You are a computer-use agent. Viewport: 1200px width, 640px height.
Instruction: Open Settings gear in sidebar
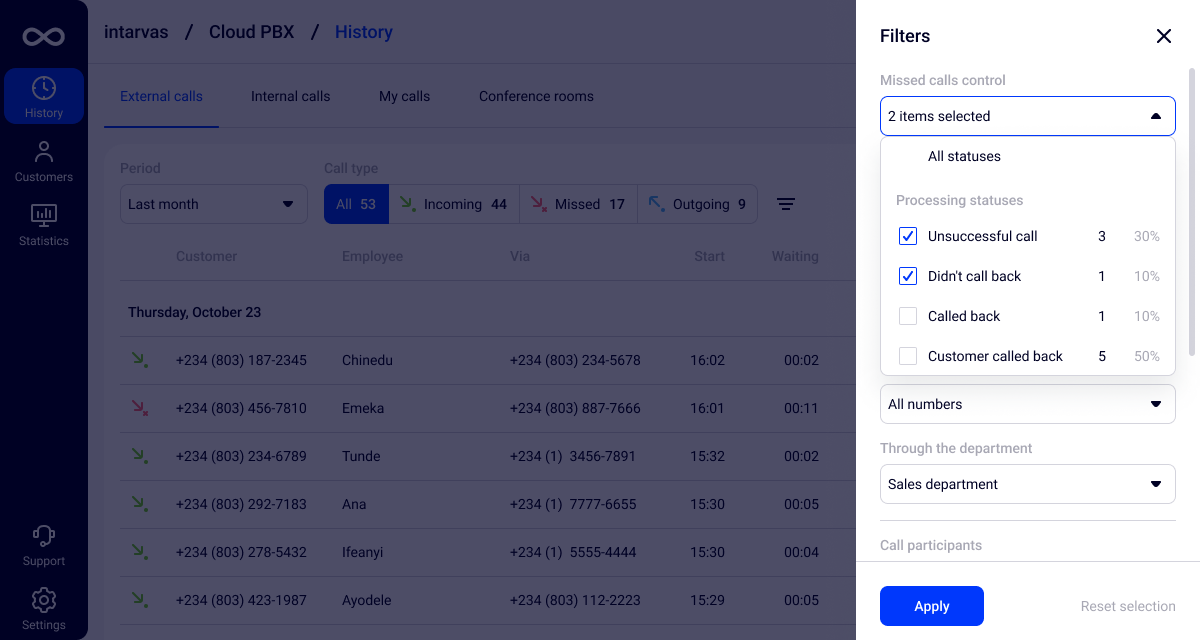point(44,609)
